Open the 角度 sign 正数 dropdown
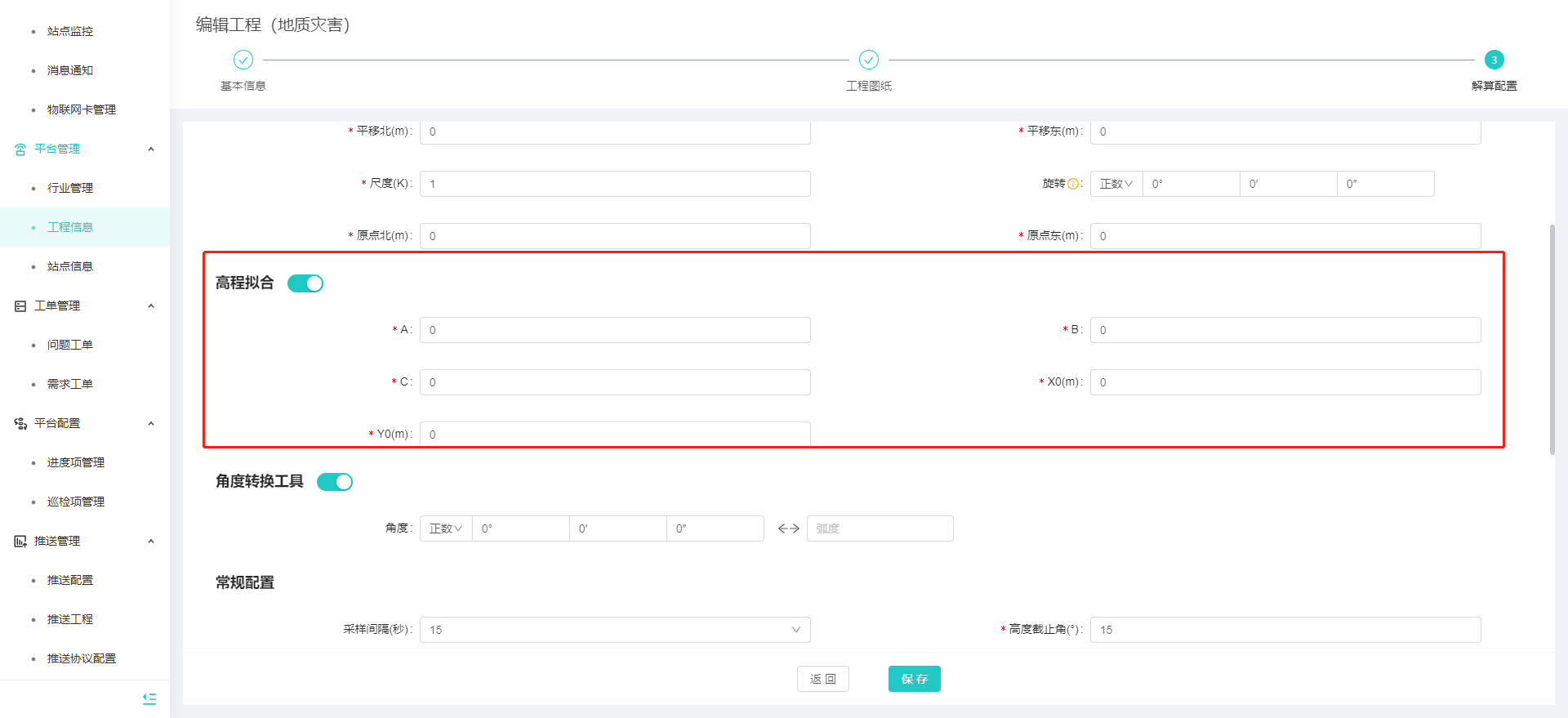The image size is (1568, 718). (446, 528)
